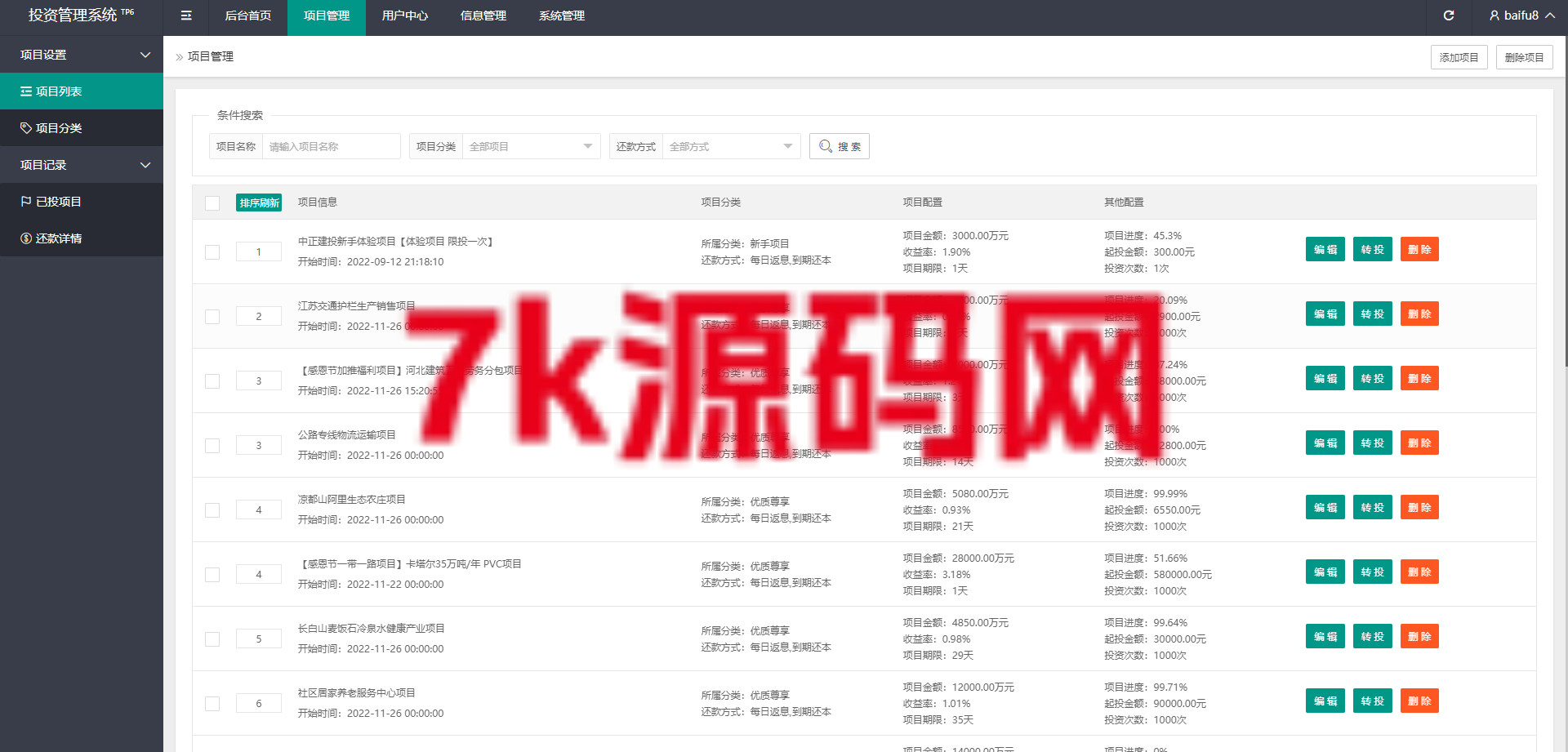Collapse the sidebar with hamburger icon
The width and height of the screenshot is (1568, 752).
point(186,16)
